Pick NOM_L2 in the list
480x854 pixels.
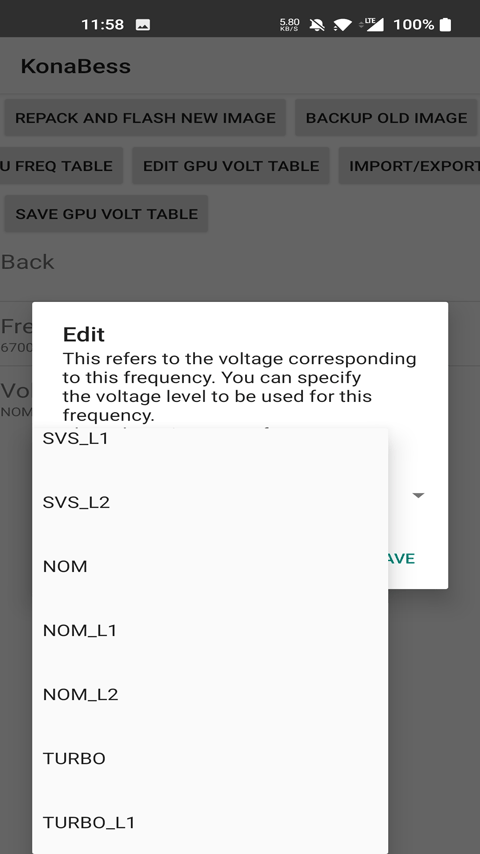(210, 694)
